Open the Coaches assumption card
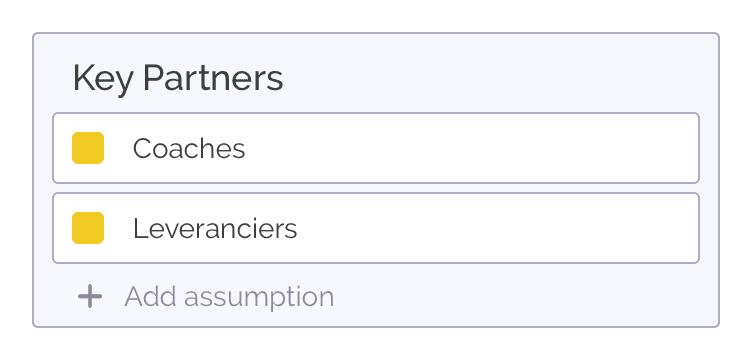752x360 pixels. pyautogui.click(x=376, y=148)
